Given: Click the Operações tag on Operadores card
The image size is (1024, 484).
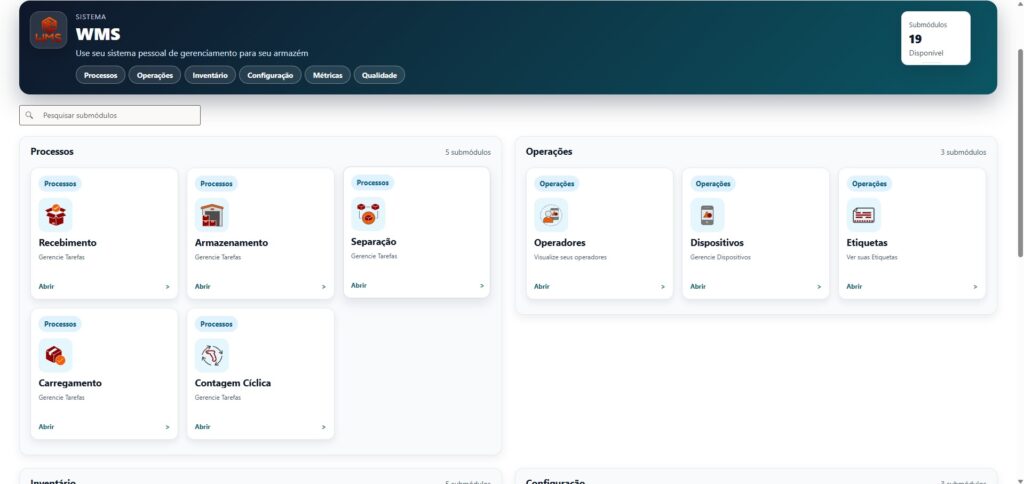Looking at the screenshot, I should tap(556, 184).
